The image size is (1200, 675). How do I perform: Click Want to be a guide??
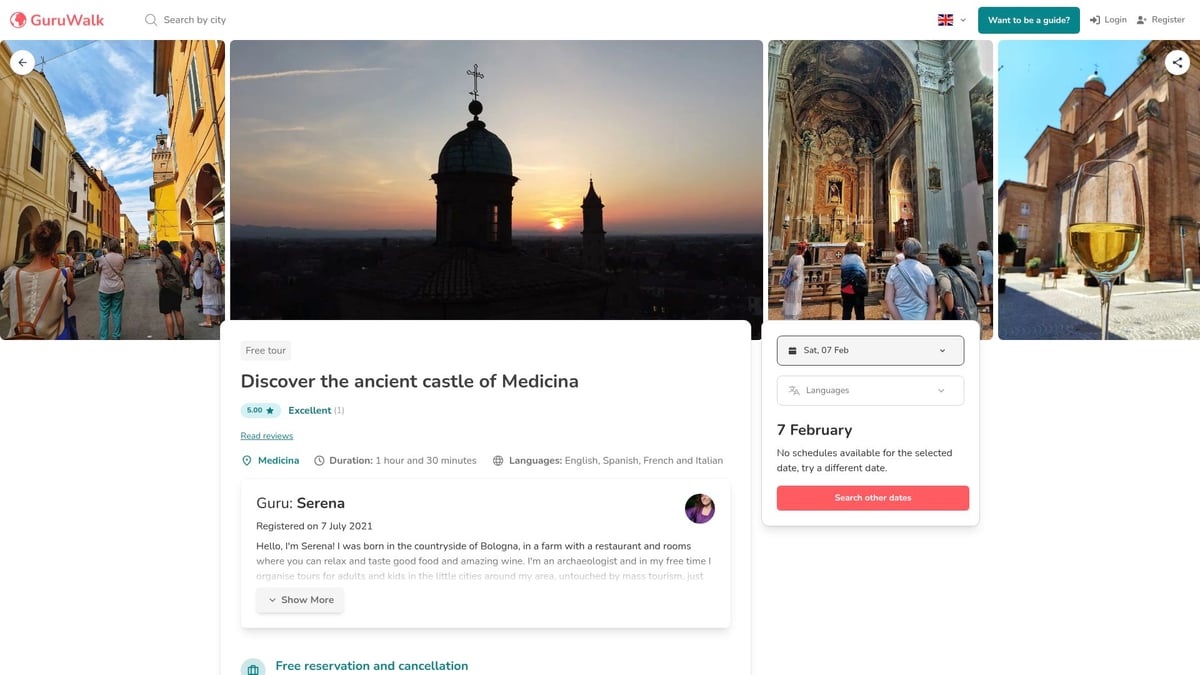coord(1029,19)
